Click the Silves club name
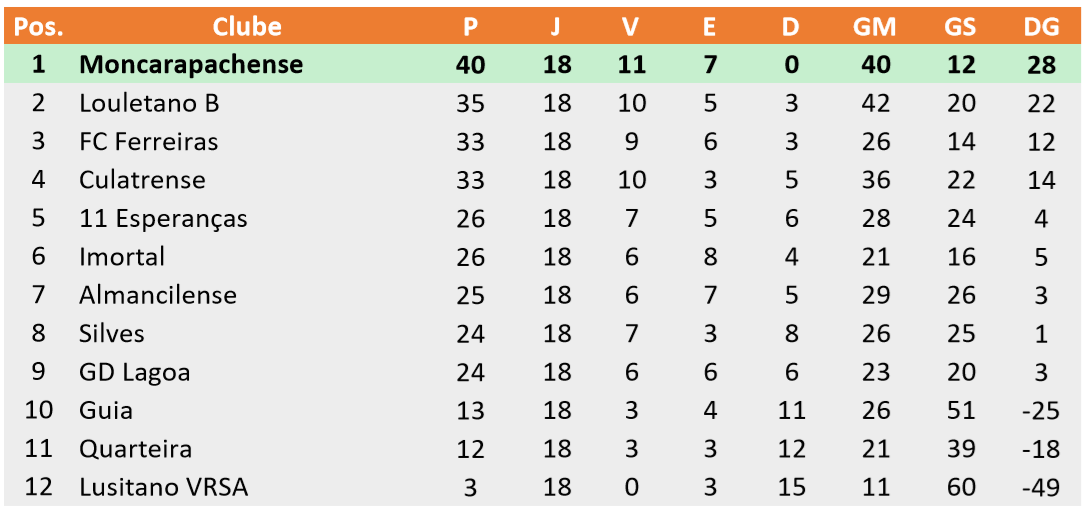The height and width of the screenshot is (508, 1086). pyautogui.click(x=112, y=334)
